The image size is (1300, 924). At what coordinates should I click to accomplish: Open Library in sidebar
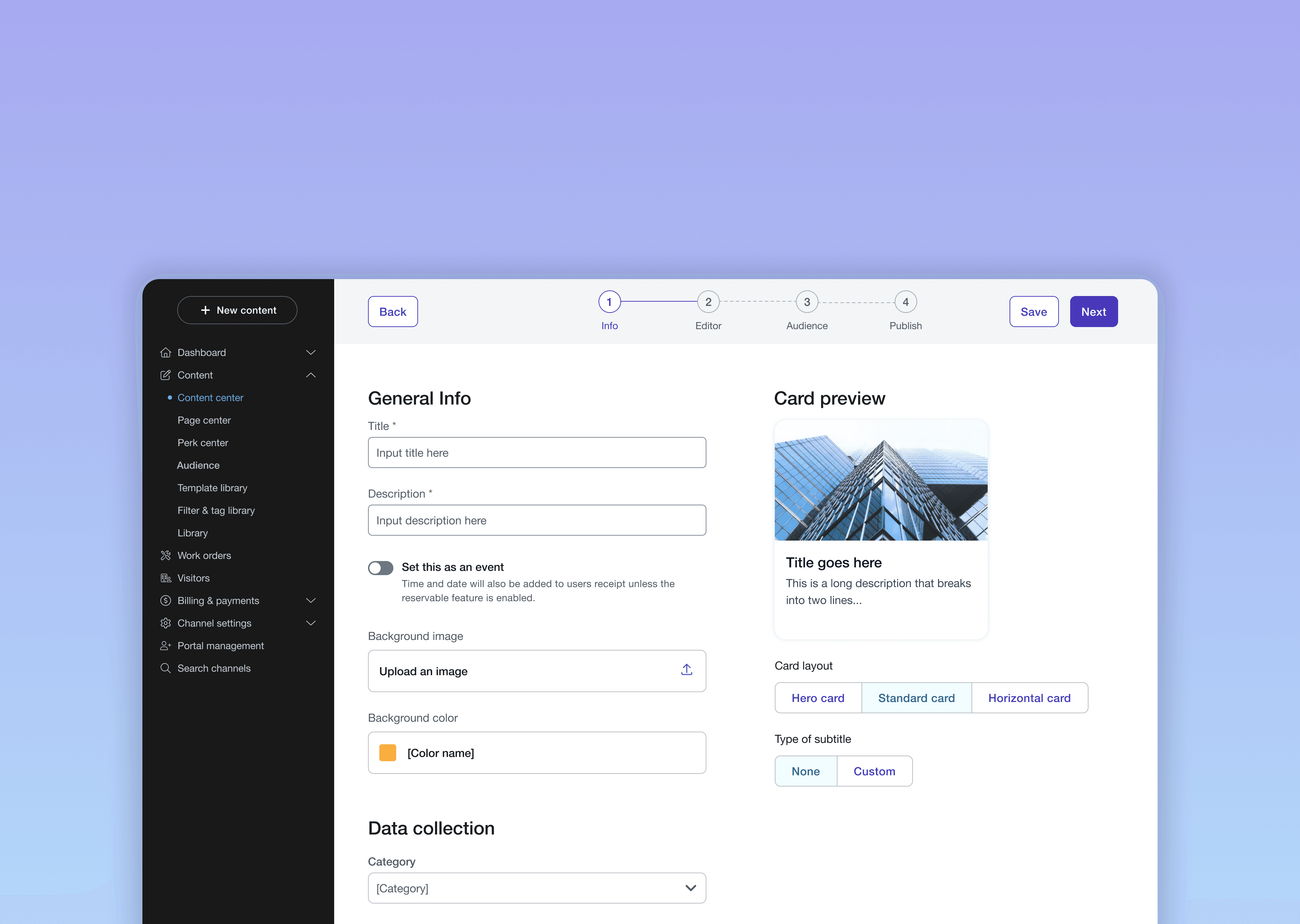pos(192,533)
